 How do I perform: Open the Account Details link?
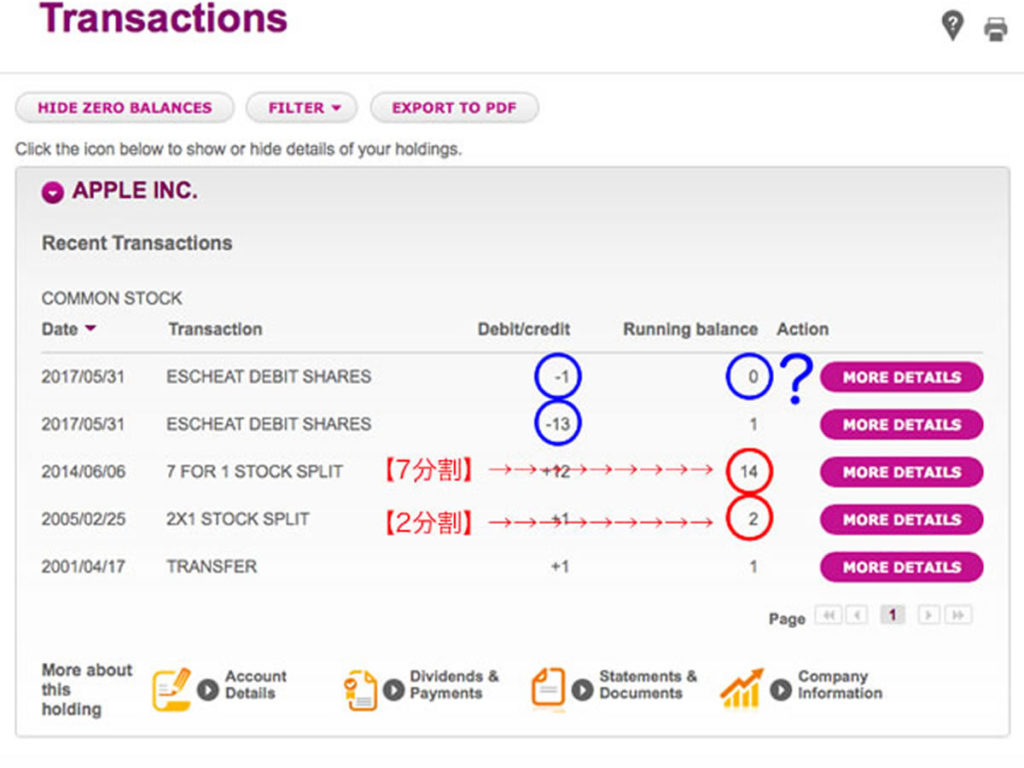[x=255, y=684]
